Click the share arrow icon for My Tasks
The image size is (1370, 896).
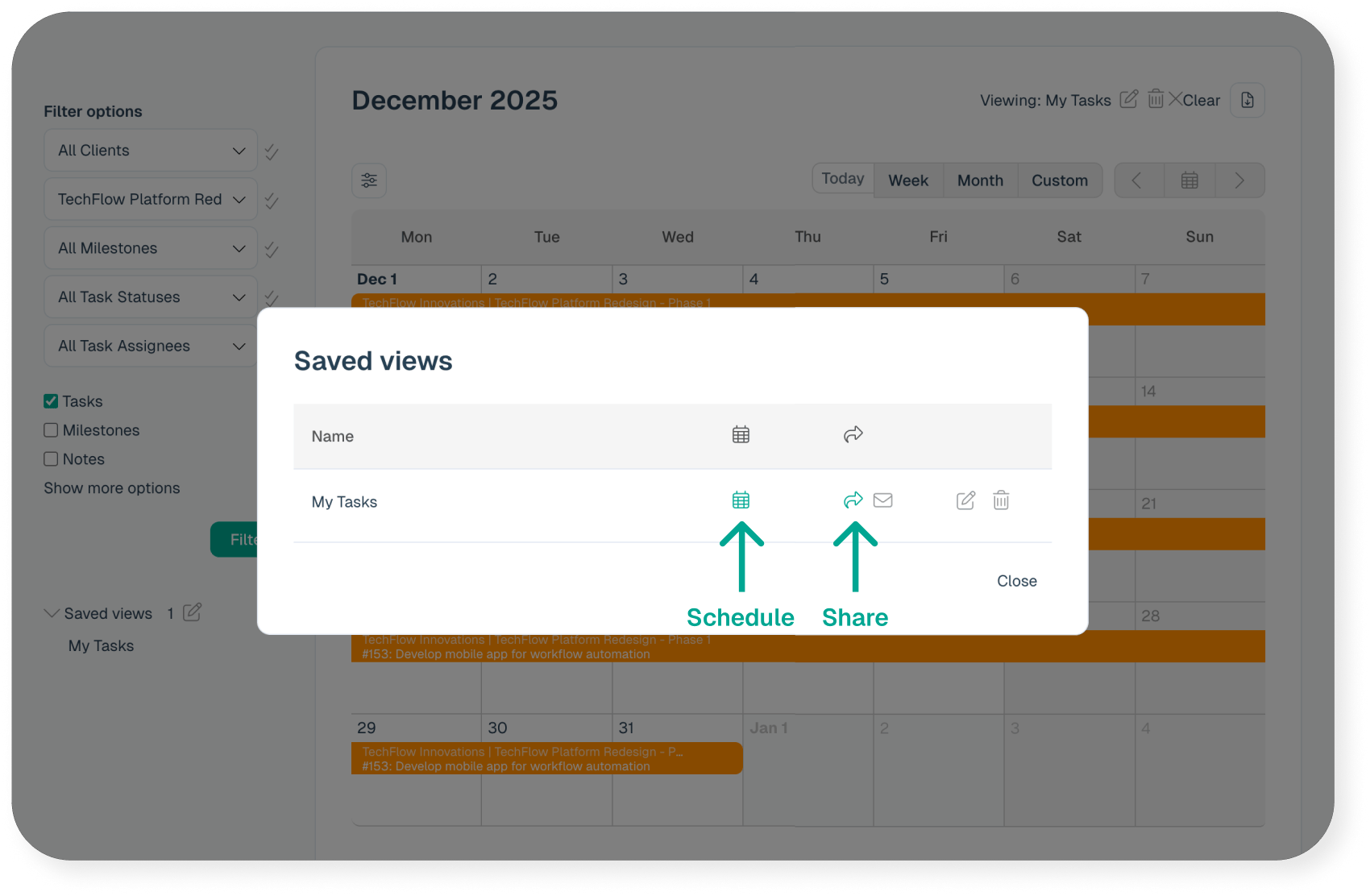pyautogui.click(x=853, y=500)
